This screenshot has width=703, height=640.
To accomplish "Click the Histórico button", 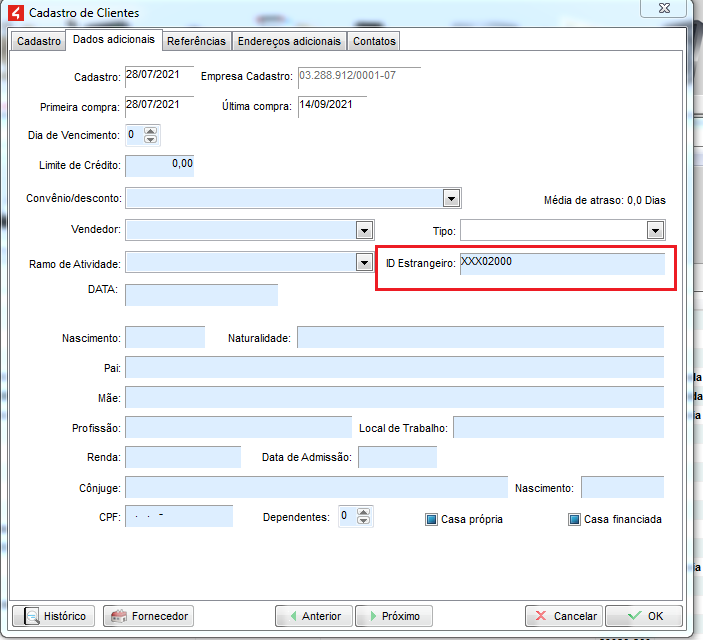I will tap(54, 616).
